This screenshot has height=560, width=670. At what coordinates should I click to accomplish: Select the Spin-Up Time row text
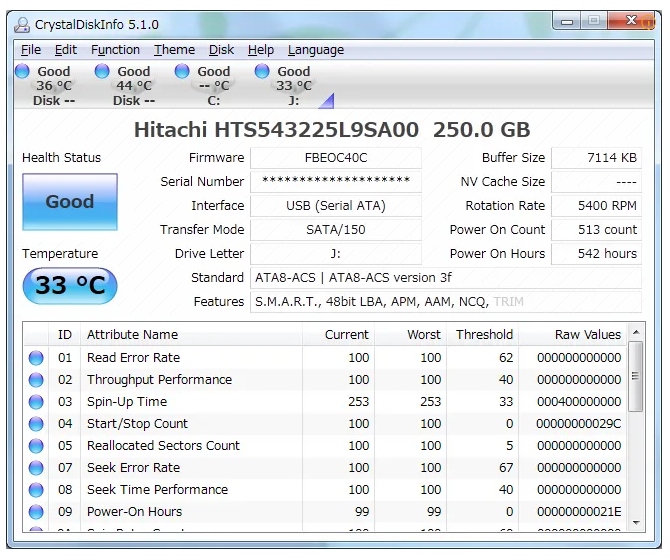[127, 402]
